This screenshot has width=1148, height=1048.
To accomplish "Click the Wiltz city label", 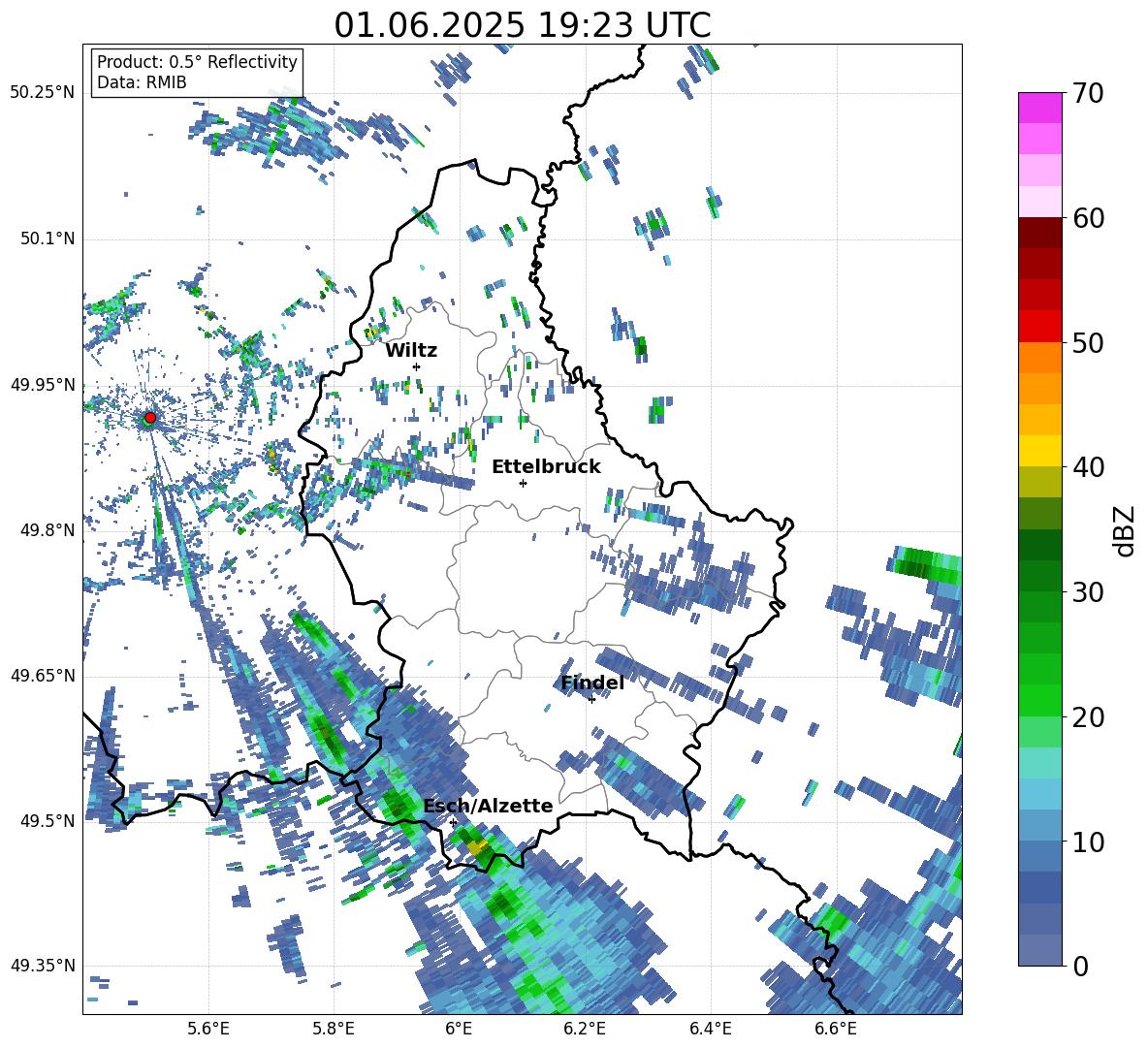I will pos(411,351).
